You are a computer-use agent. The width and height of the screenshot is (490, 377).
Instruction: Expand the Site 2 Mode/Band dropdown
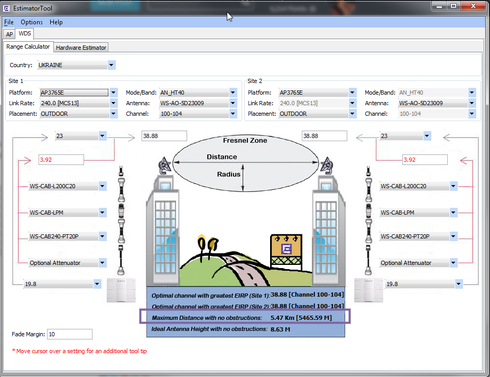tap(472, 92)
